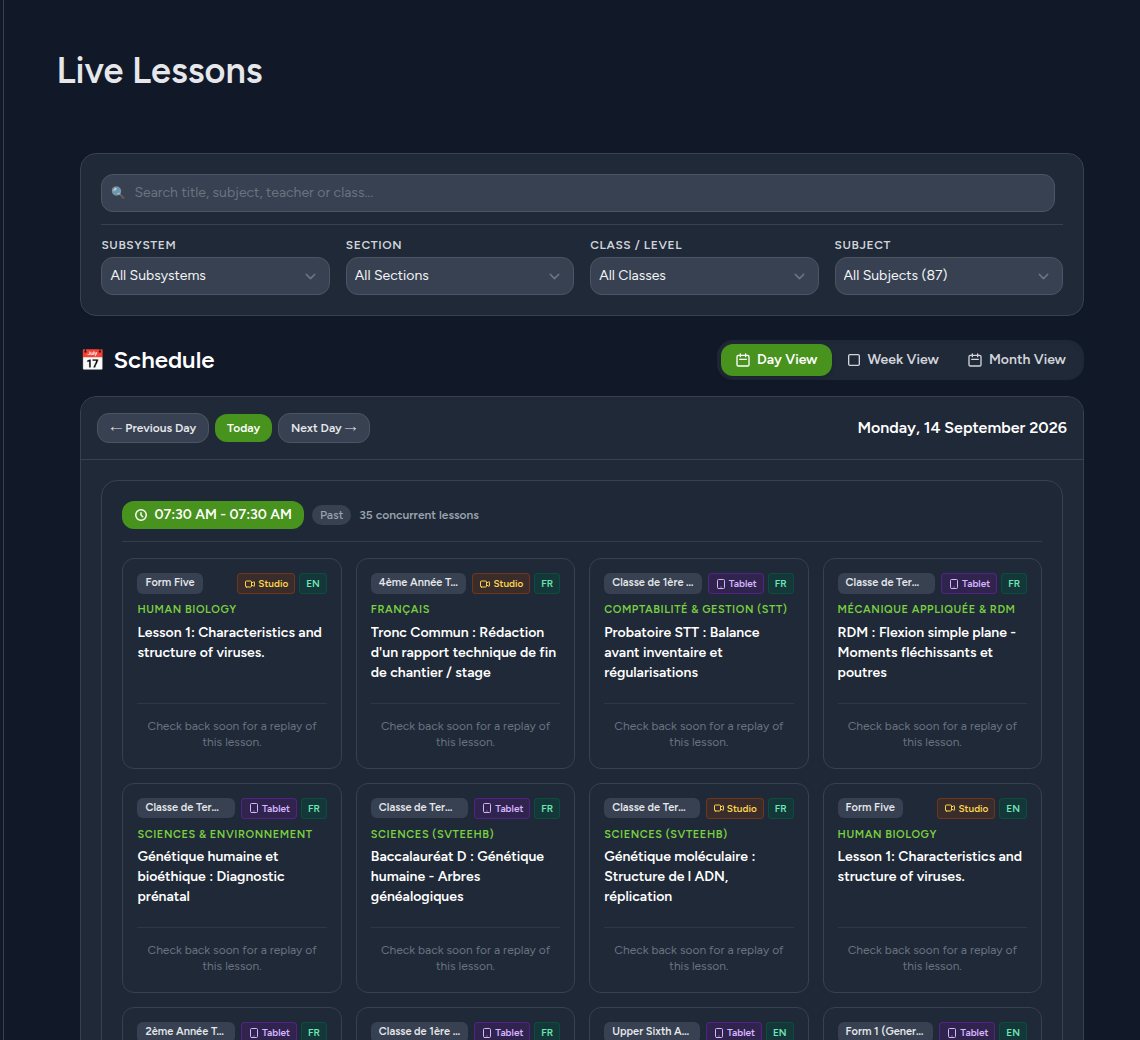The width and height of the screenshot is (1140, 1040).
Task: Switch to Week View
Action: (893, 360)
